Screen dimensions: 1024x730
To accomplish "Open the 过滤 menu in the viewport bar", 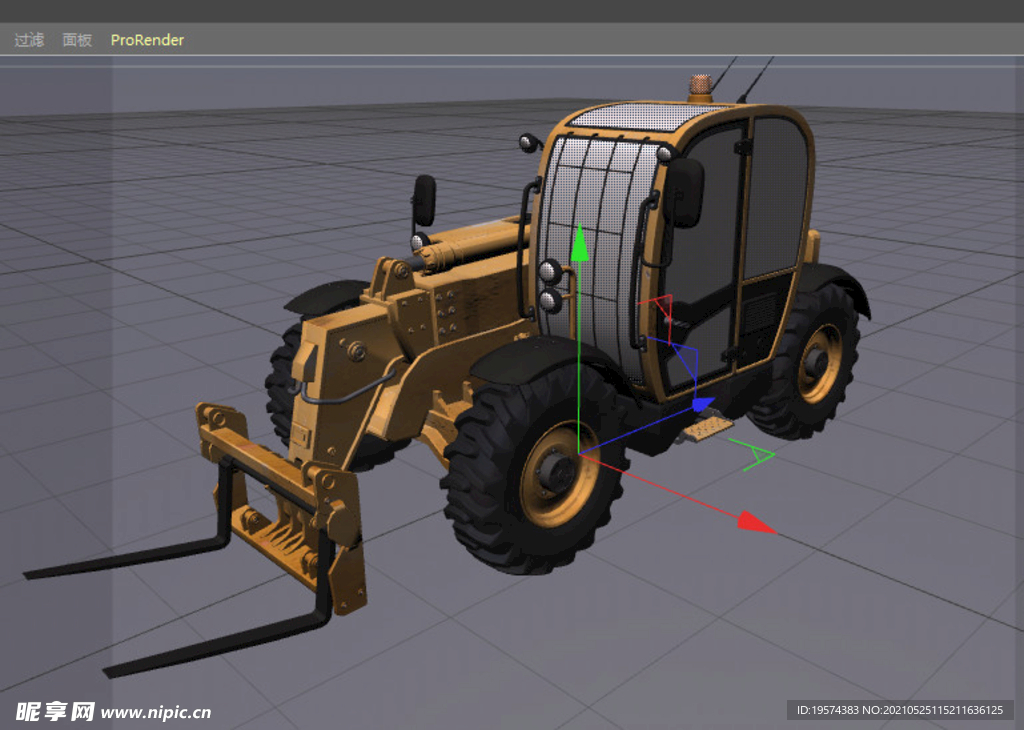I will coord(27,40).
